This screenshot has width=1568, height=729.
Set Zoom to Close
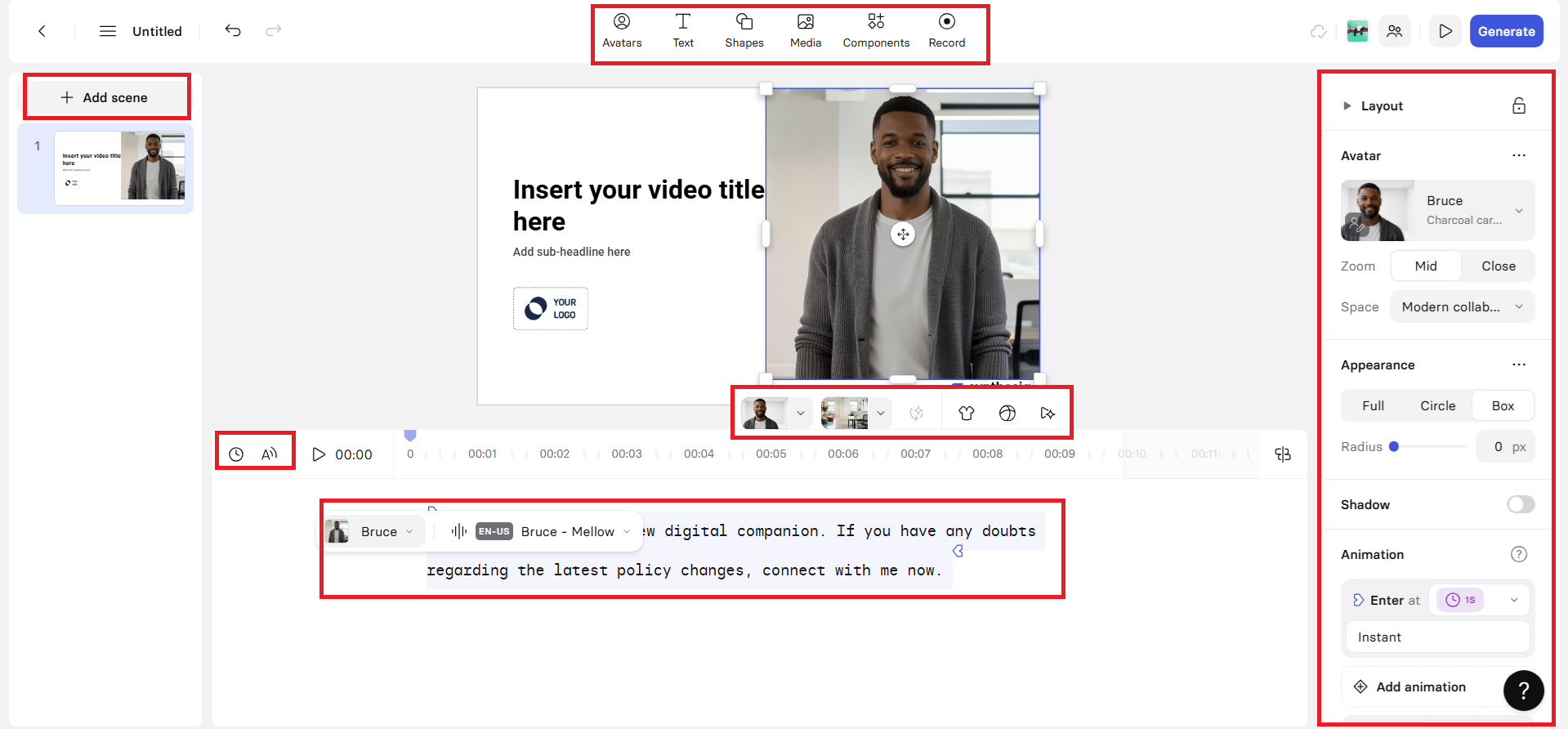pos(1499,266)
